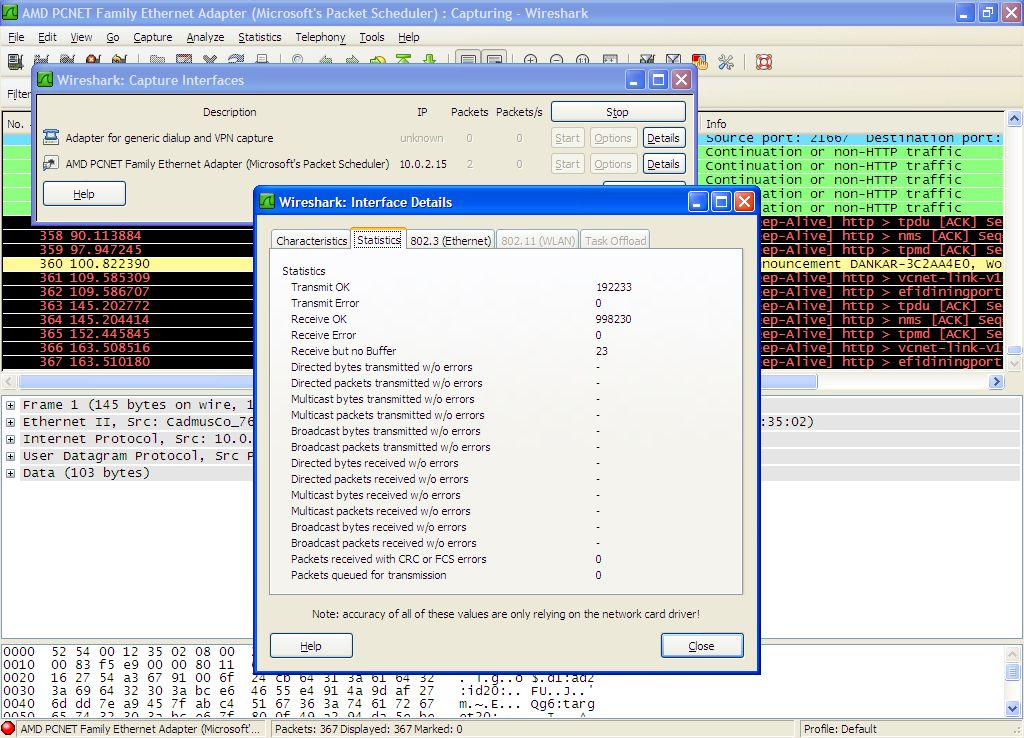Click the Stop button in Capture Interfaces
Image resolution: width=1024 pixels, height=738 pixels.
tap(618, 112)
